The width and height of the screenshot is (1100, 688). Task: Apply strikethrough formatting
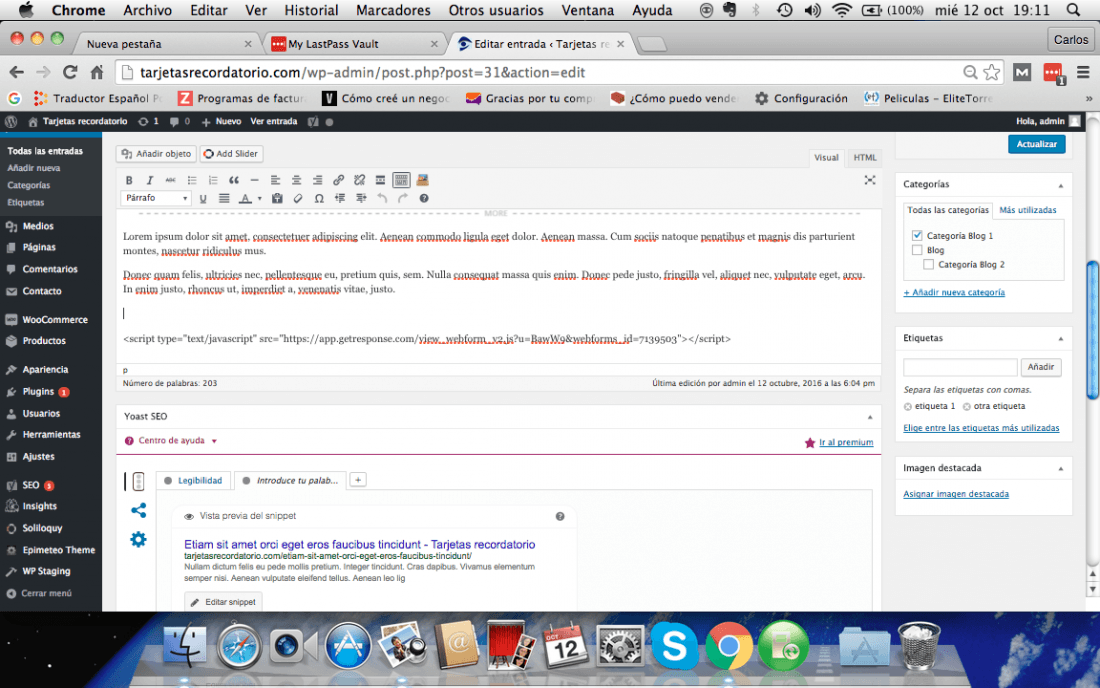pos(170,180)
